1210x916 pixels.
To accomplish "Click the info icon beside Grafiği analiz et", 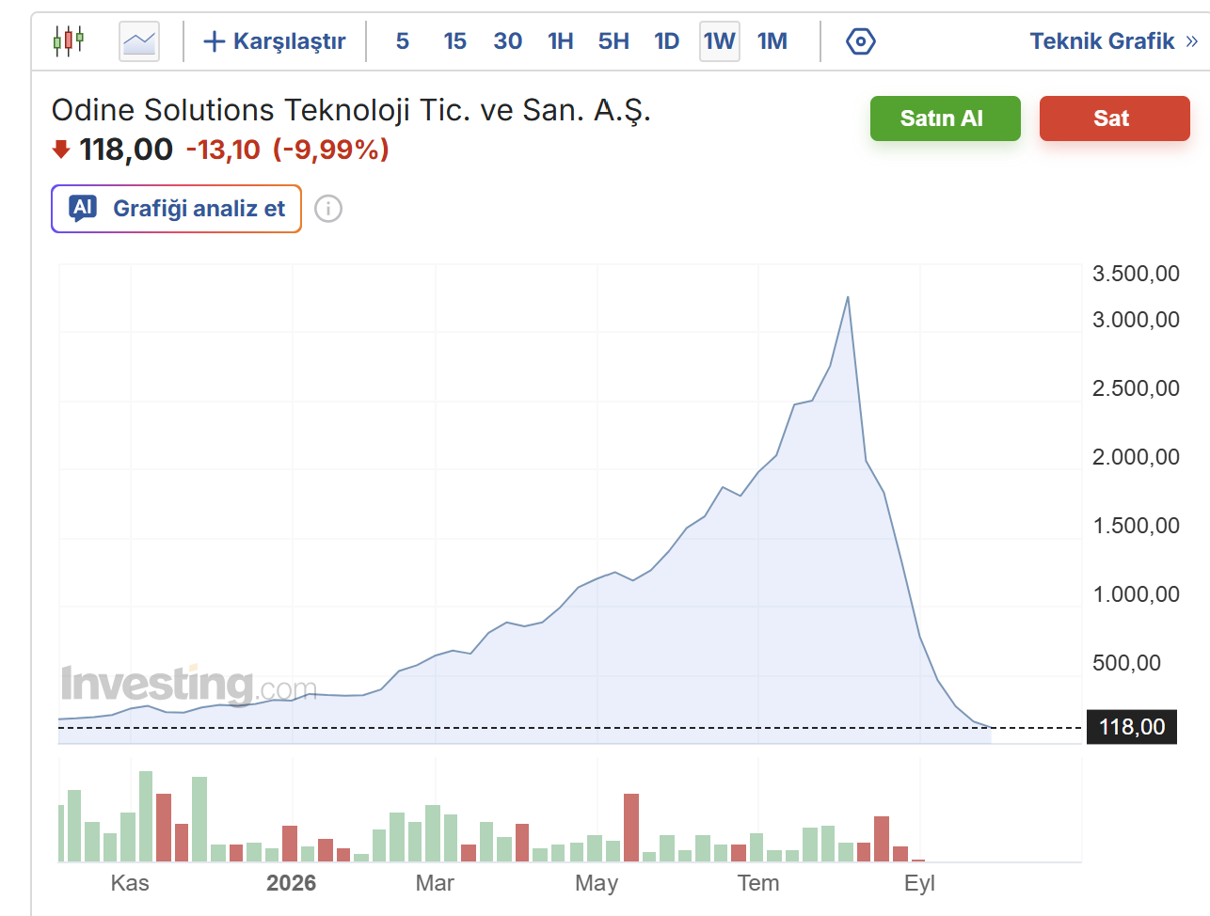I will coord(328,209).
